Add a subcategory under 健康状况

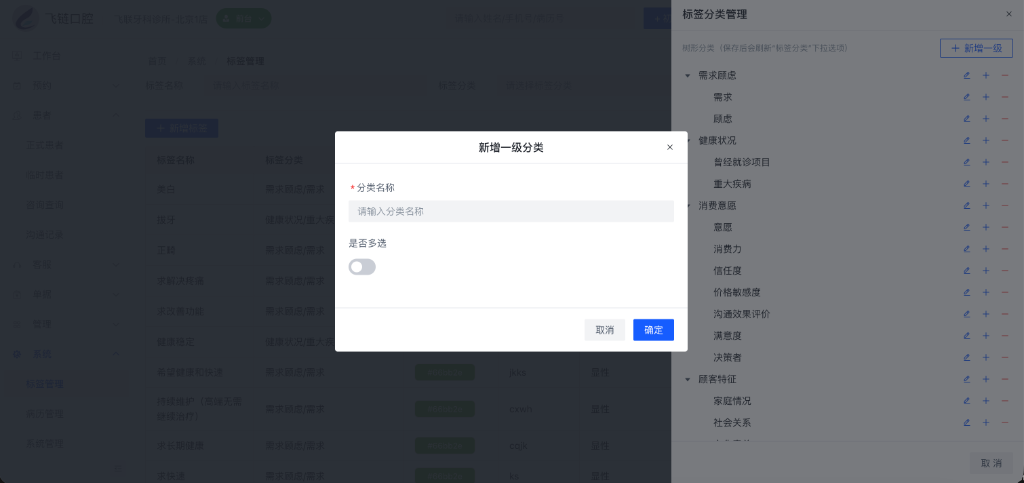986,140
